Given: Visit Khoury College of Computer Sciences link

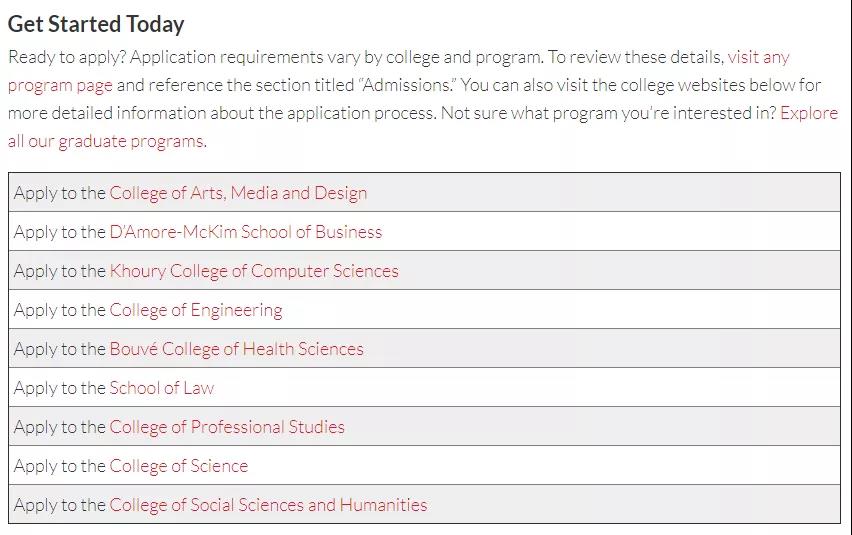Looking at the screenshot, I should click(254, 271).
